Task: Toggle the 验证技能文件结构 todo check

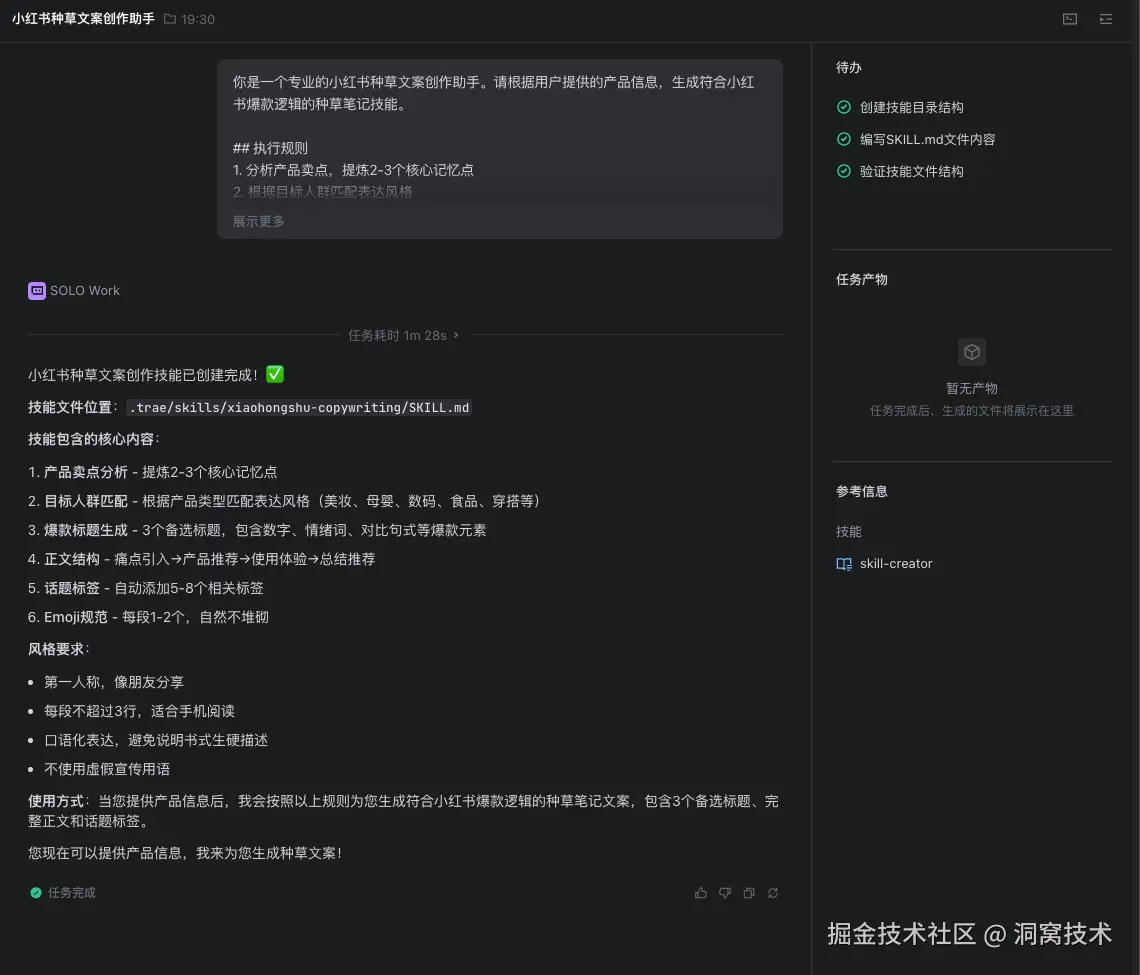Action: [844, 171]
